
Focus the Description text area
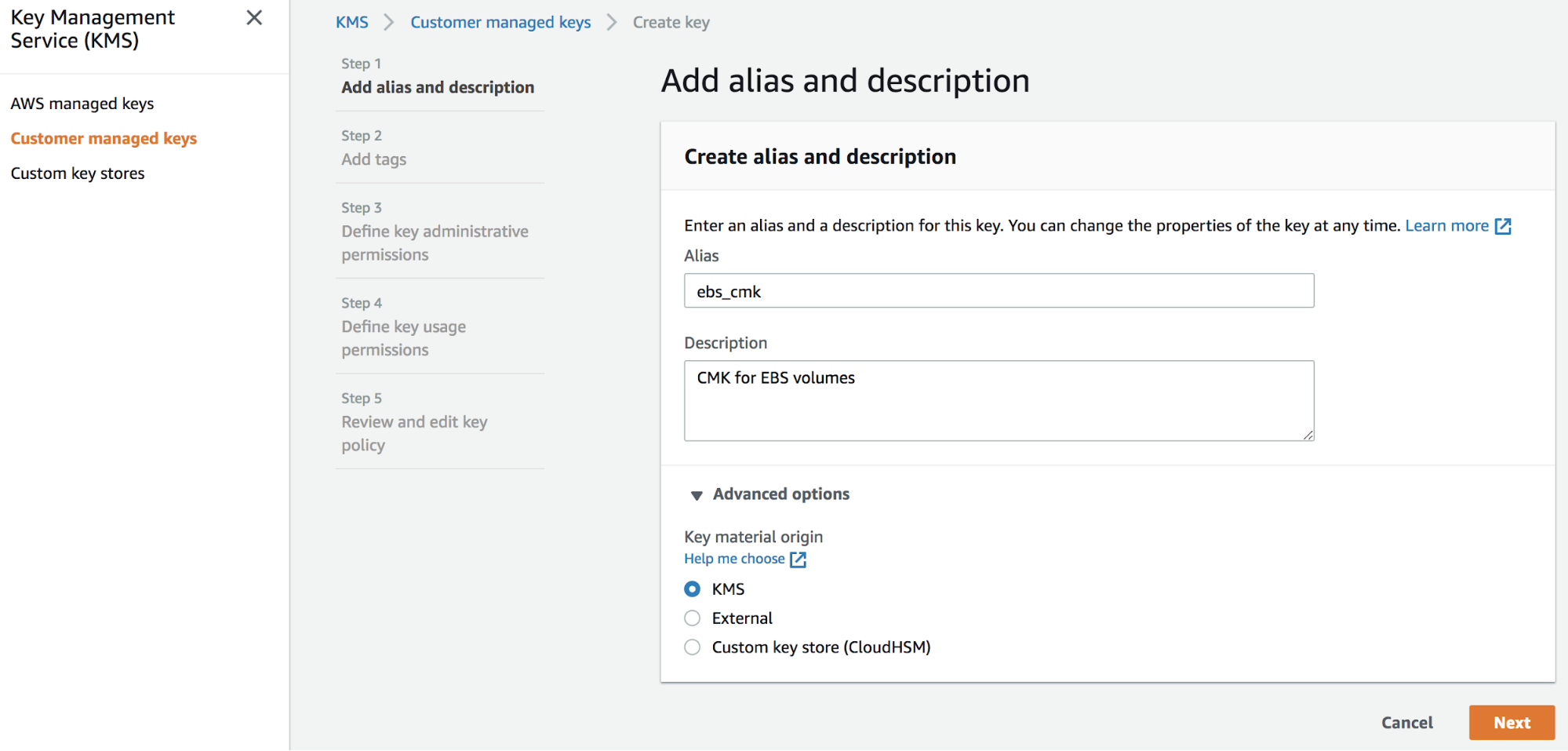click(x=999, y=400)
